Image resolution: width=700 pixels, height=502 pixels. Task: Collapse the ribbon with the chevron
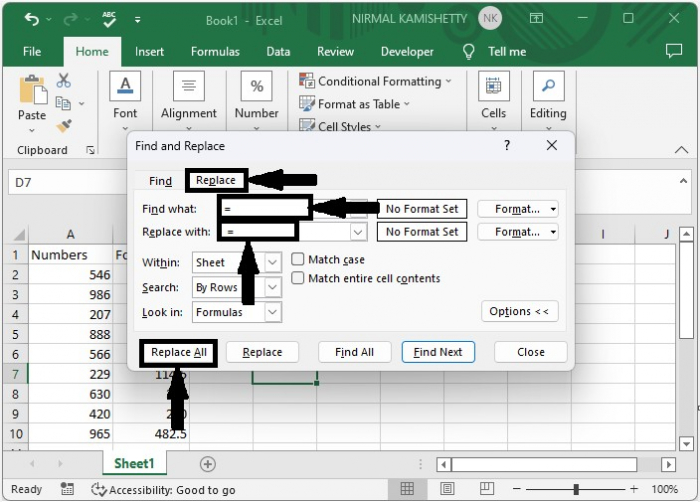click(681, 150)
